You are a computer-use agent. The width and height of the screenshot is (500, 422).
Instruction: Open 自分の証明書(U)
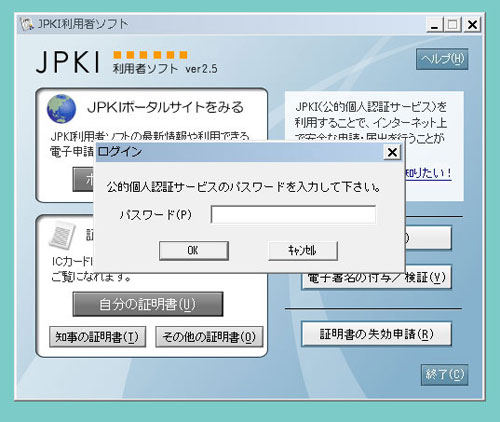click(148, 304)
